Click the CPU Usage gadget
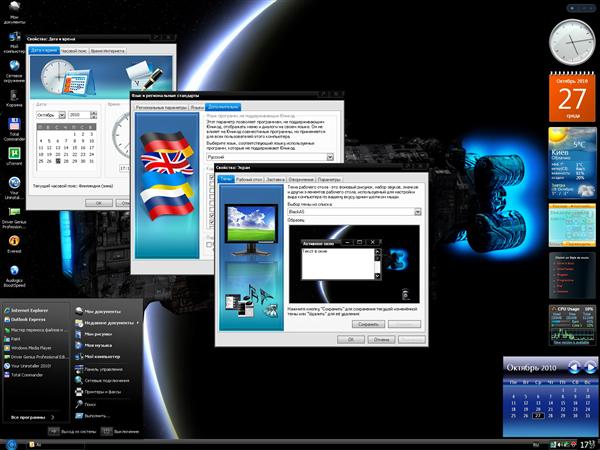600x450 pixels. (572, 325)
